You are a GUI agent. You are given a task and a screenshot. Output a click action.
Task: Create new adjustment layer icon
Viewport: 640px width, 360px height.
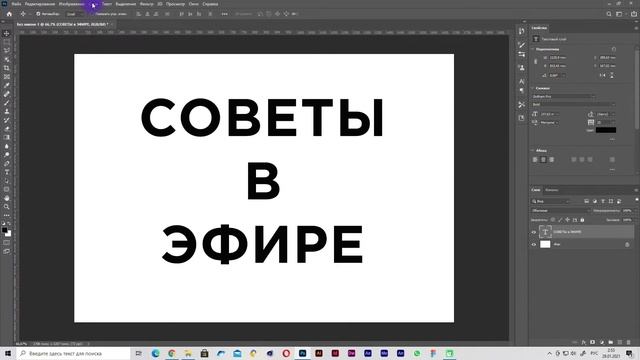click(x=602, y=342)
